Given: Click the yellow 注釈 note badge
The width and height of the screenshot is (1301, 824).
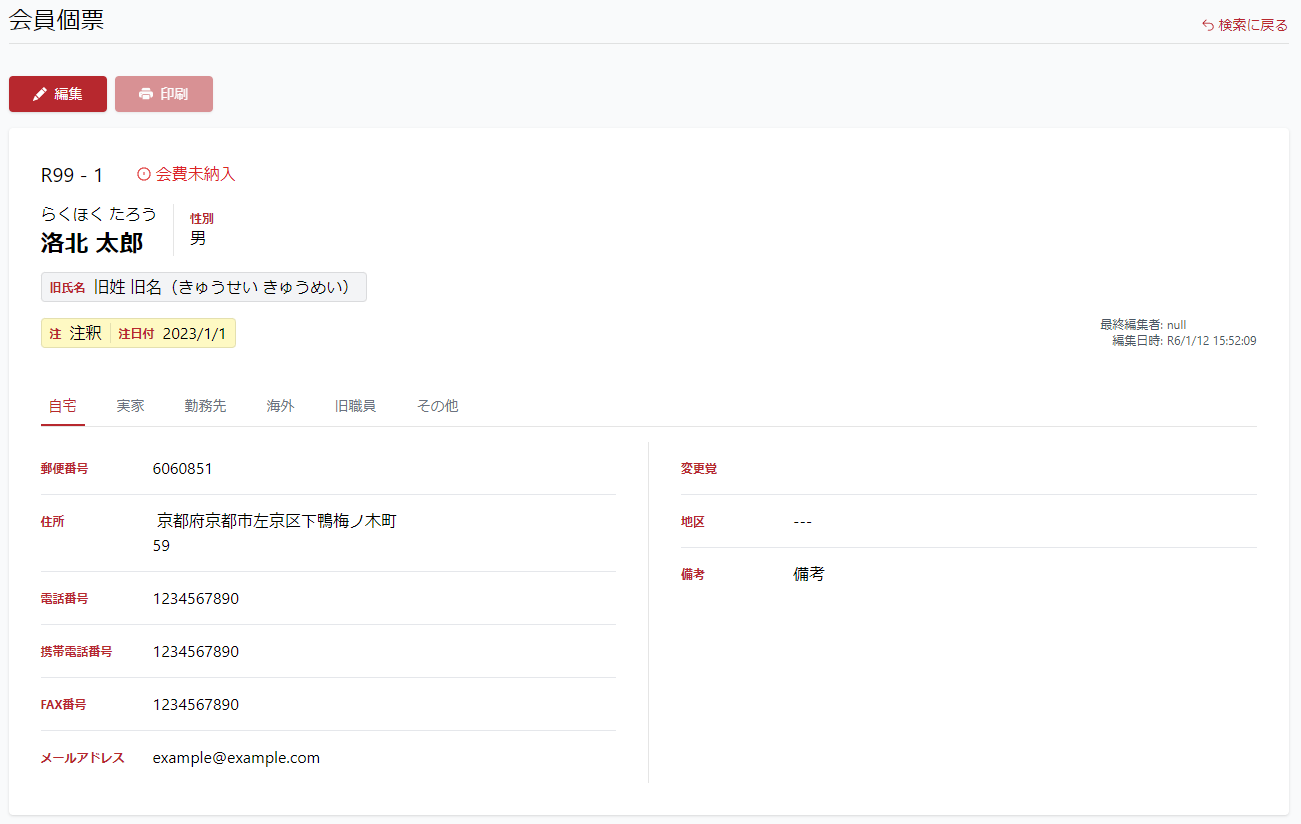Looking at the screenshot, I should point(138,333).
